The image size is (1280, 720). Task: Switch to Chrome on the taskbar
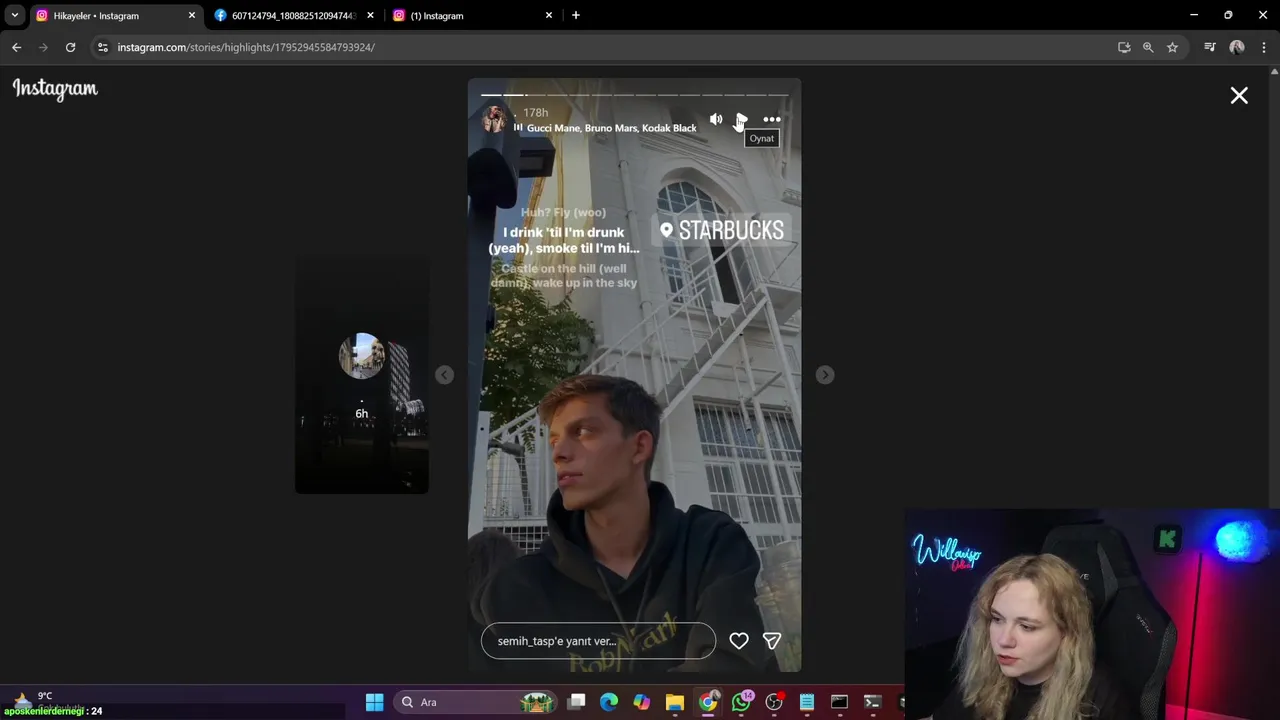(x=708, y=702)
